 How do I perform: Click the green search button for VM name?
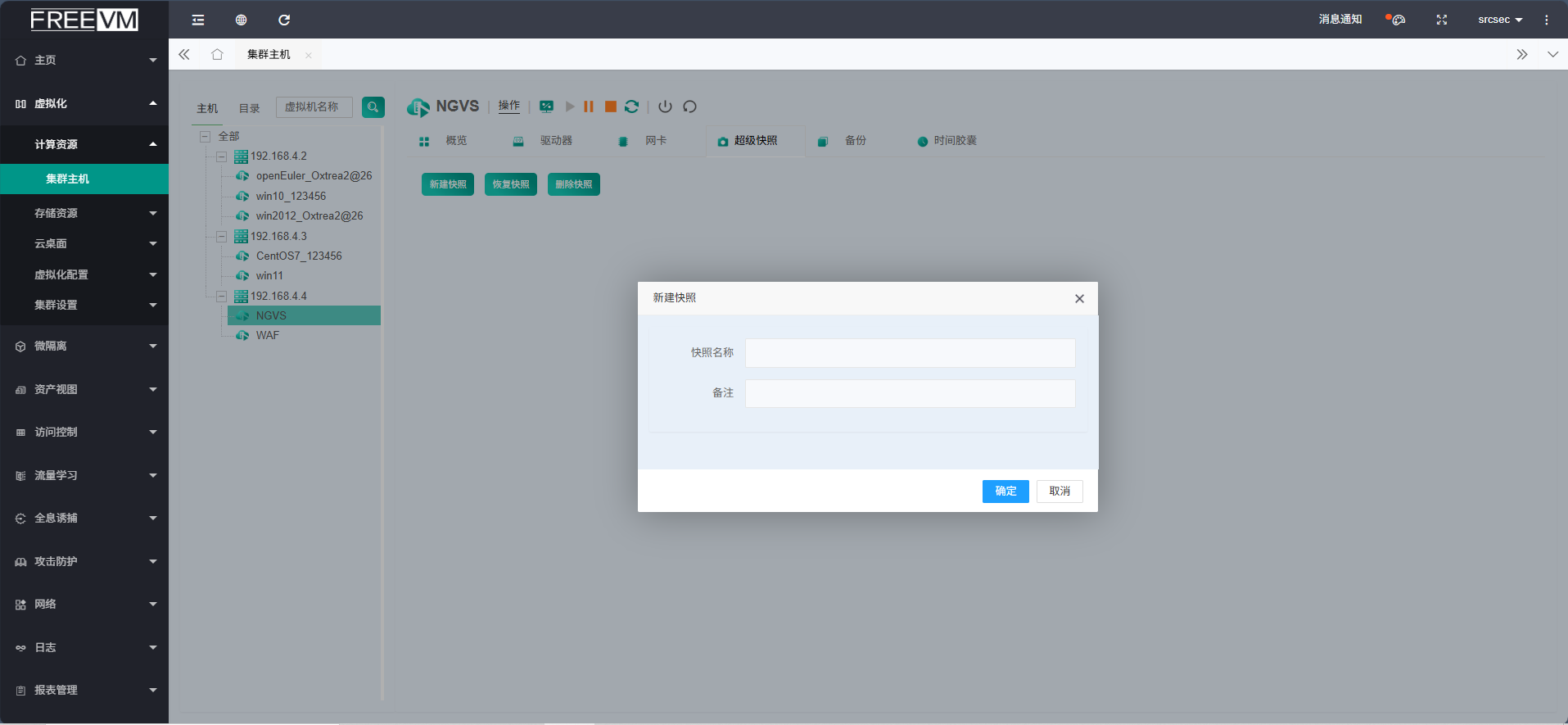tap(373, 107)
